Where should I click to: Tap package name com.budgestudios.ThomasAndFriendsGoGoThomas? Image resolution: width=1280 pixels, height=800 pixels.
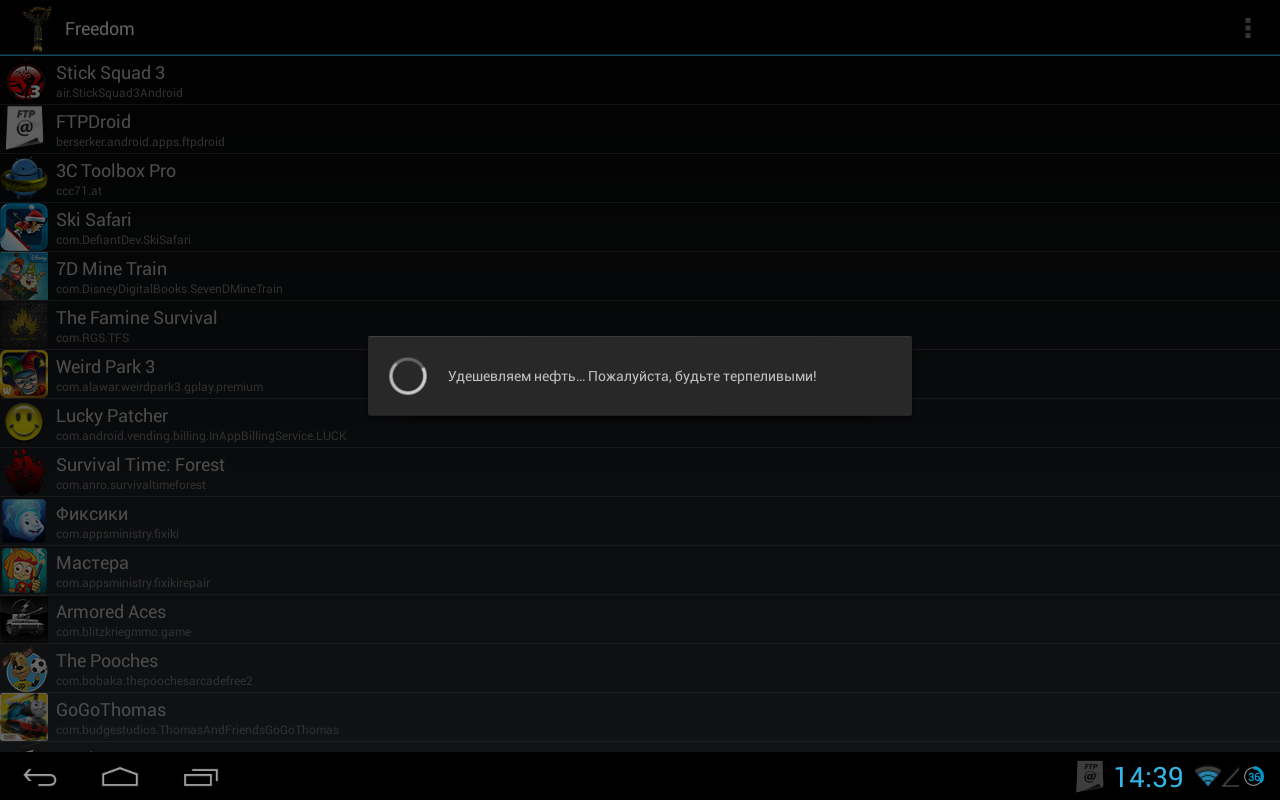coord(197,730)
